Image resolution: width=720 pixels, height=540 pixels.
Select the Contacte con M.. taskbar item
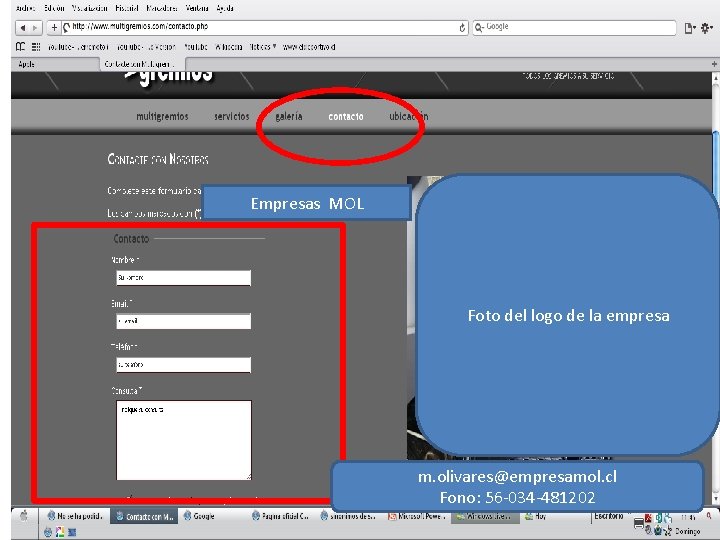[144, 516]
